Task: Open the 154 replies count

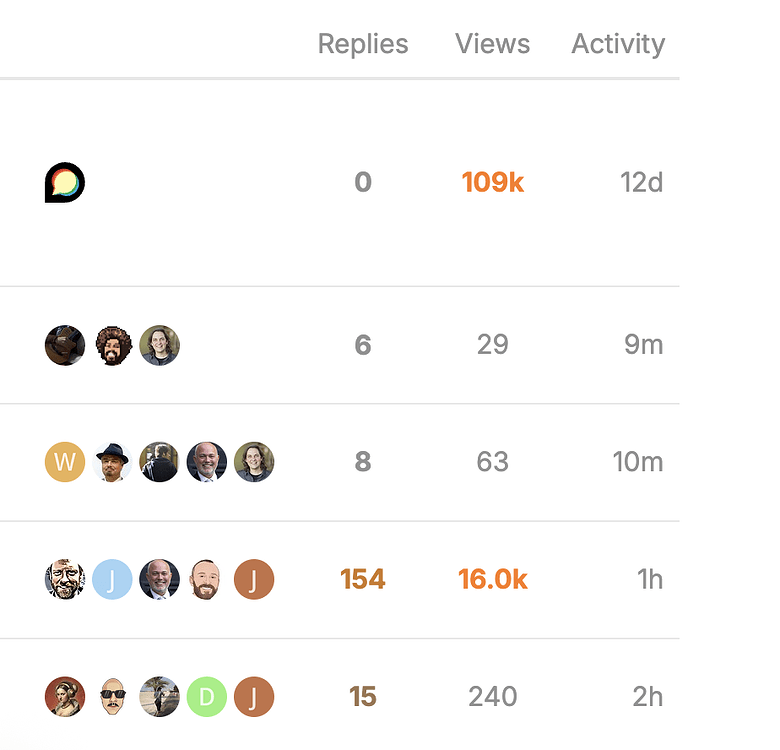Action: pos(363,579)
